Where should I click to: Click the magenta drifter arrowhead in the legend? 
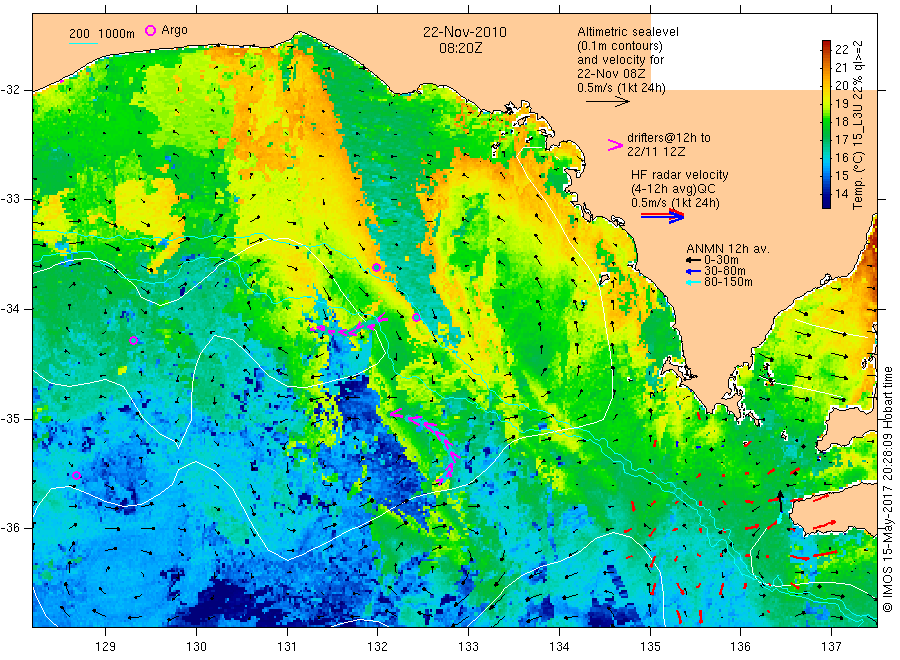tap(615, 145)
